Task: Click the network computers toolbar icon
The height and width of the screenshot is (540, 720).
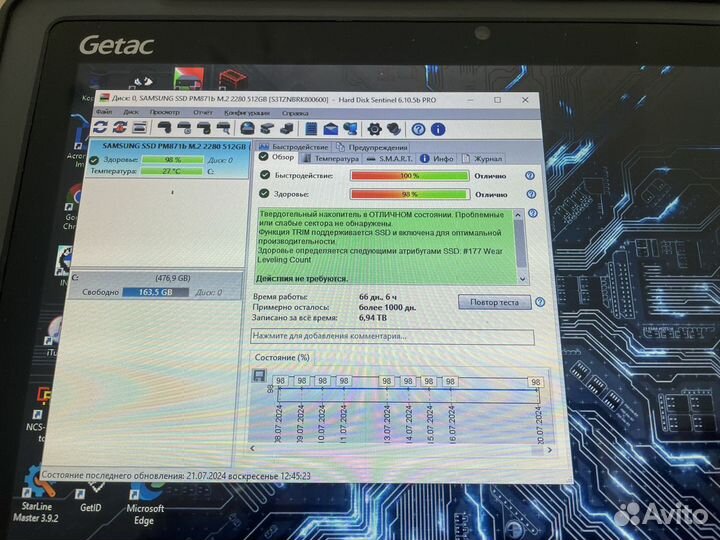Action: point(350,129)
